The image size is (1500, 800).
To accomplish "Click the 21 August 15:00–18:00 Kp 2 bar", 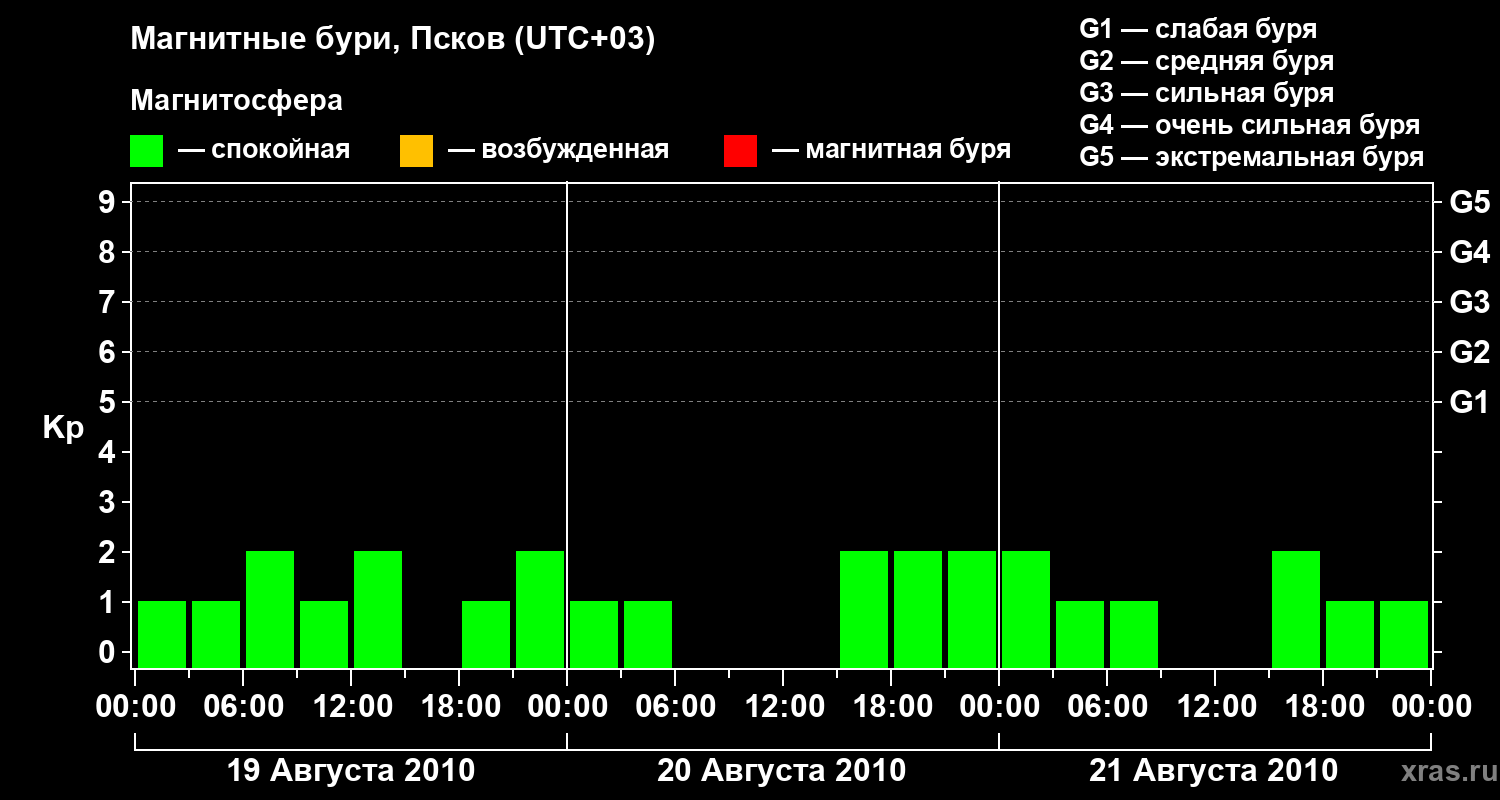I will tap(1296, 609).
